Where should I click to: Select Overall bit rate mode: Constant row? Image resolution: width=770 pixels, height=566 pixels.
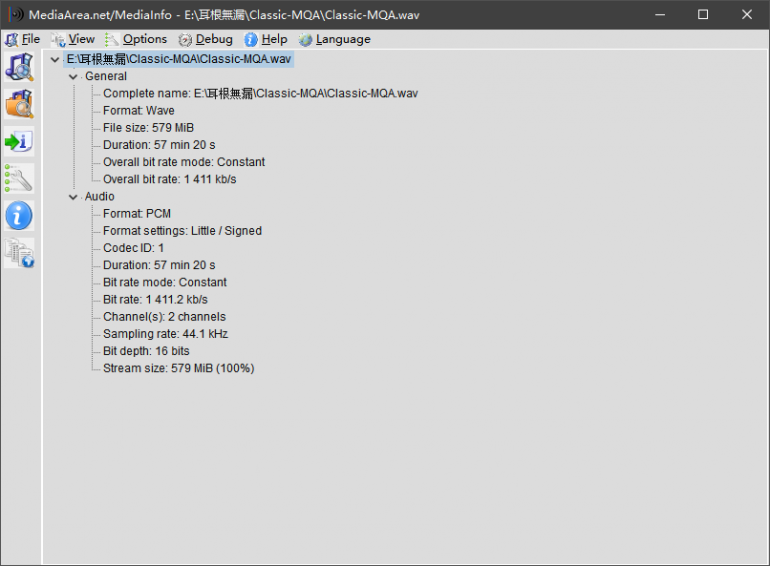coord(184,162)
